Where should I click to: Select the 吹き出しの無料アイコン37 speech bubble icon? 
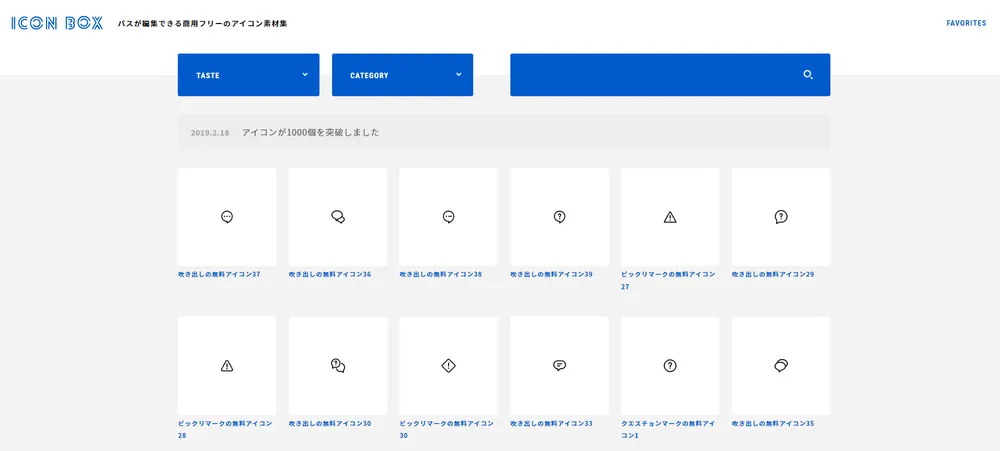pyautogui.click(x=227, y=217)
